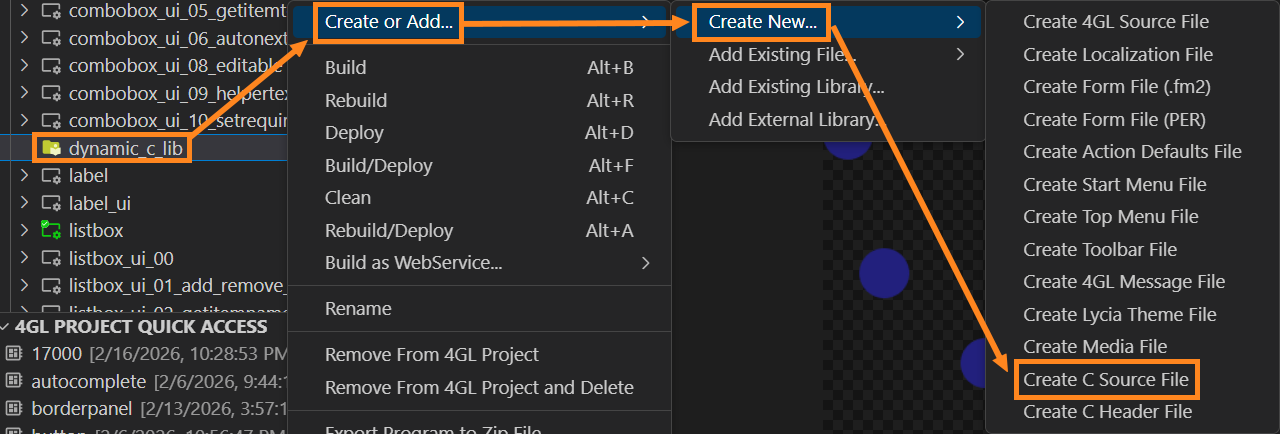
Task: Select Create Lycia Theme File
Action: [x=1119, y=315]
